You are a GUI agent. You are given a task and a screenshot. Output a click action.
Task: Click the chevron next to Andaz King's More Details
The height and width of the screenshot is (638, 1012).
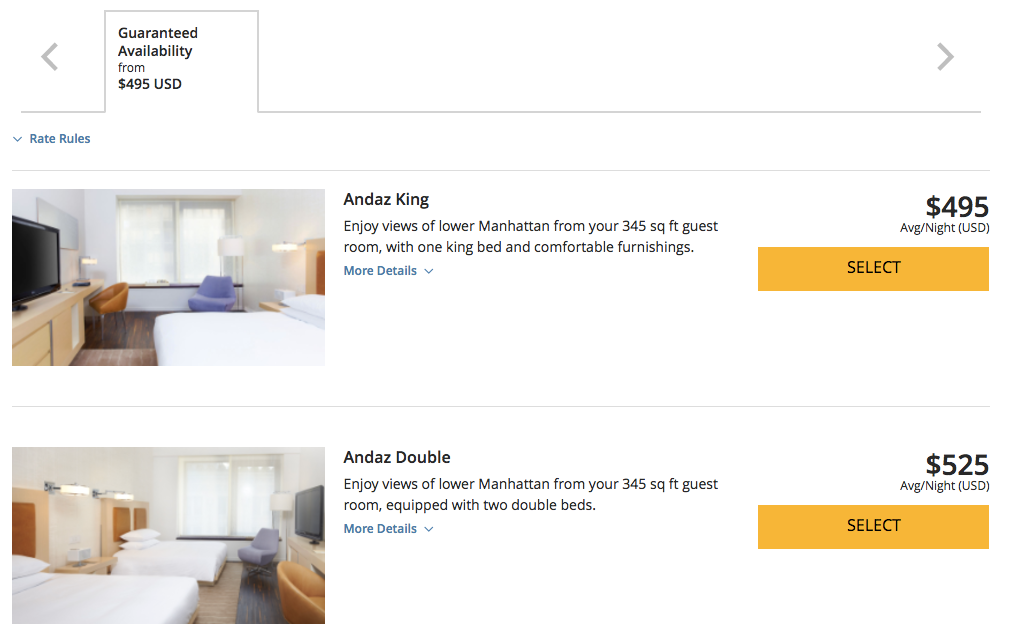[x=429, y=271]
